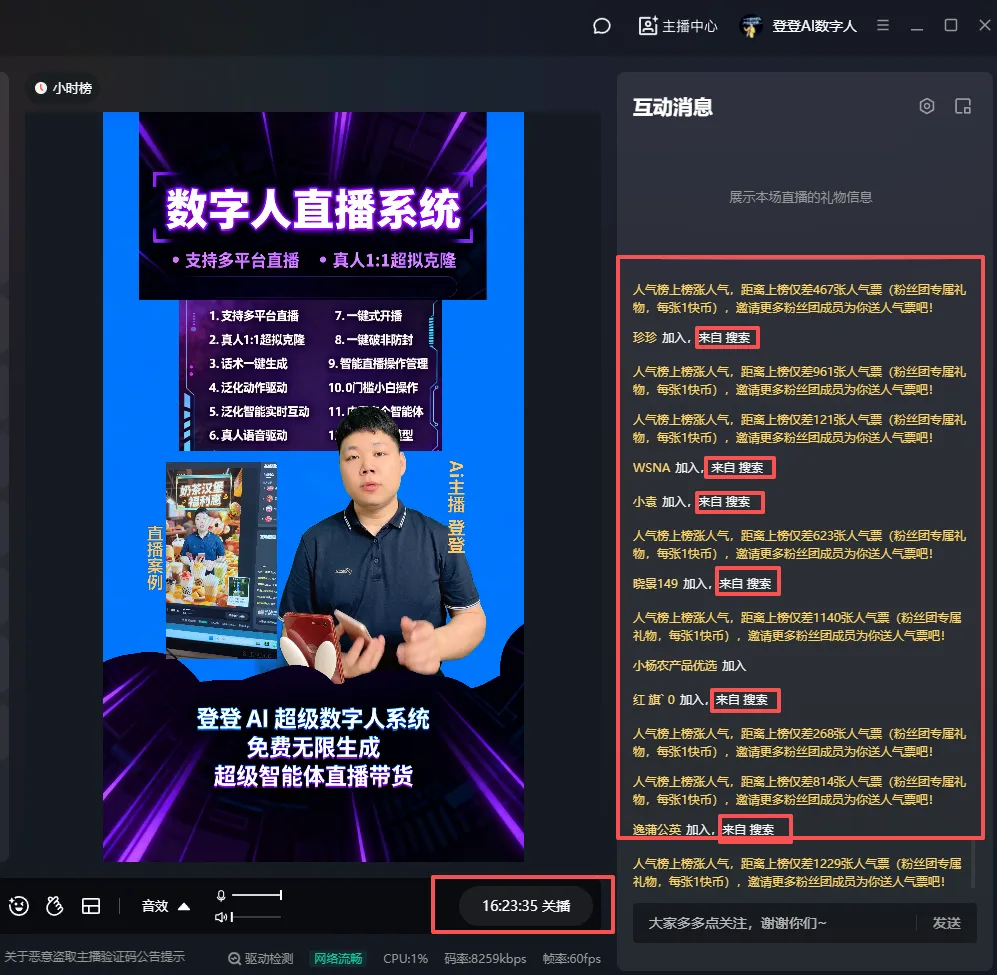This screenshot has width=997, height=975.
Task: Click the 音效 sound effects label
Action: point(155,906)
